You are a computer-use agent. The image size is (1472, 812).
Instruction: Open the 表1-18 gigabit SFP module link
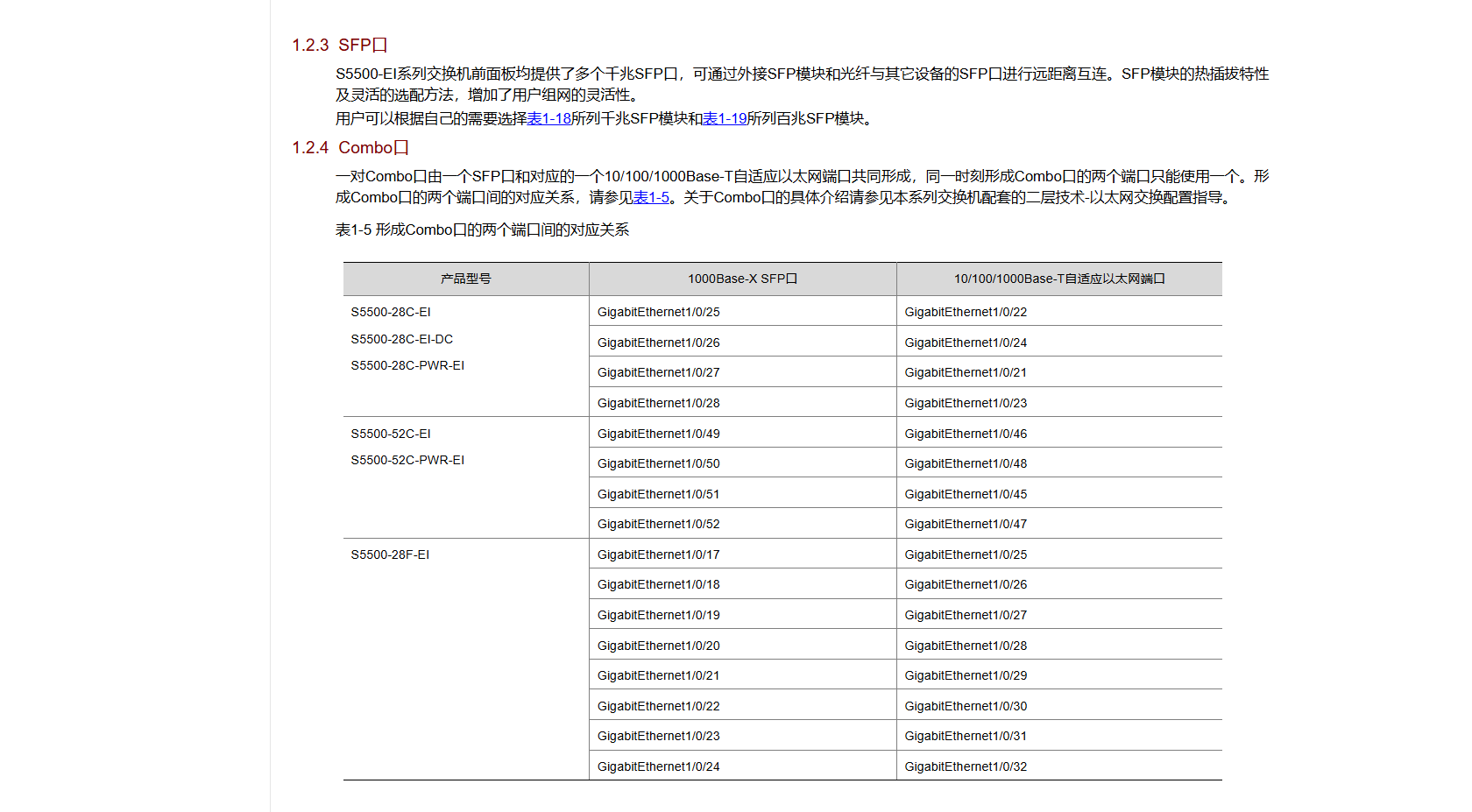[548, 118]
